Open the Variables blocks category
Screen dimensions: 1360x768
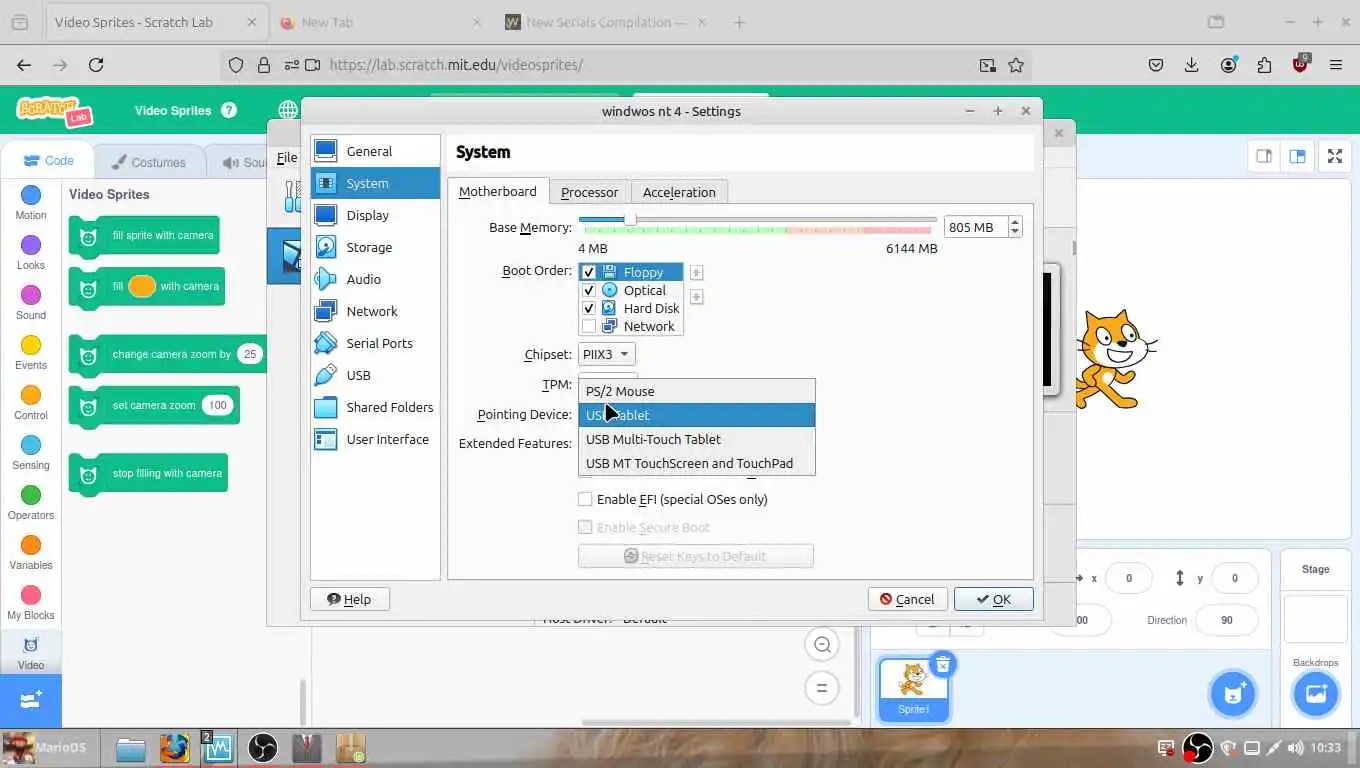click(31, 553)
